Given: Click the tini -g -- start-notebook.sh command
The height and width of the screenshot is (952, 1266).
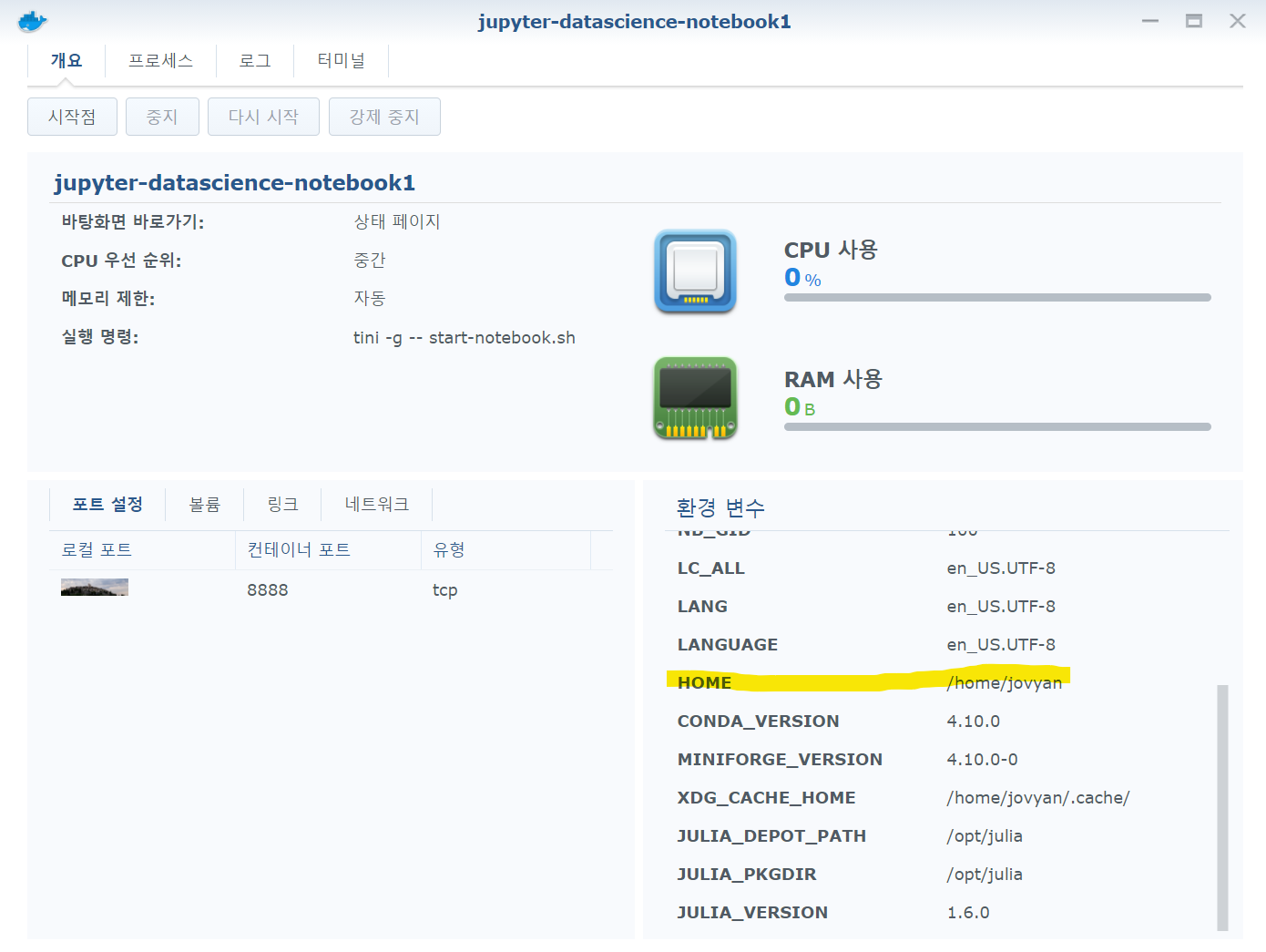Looking at the screenshot, I should (x=465, y=337).
